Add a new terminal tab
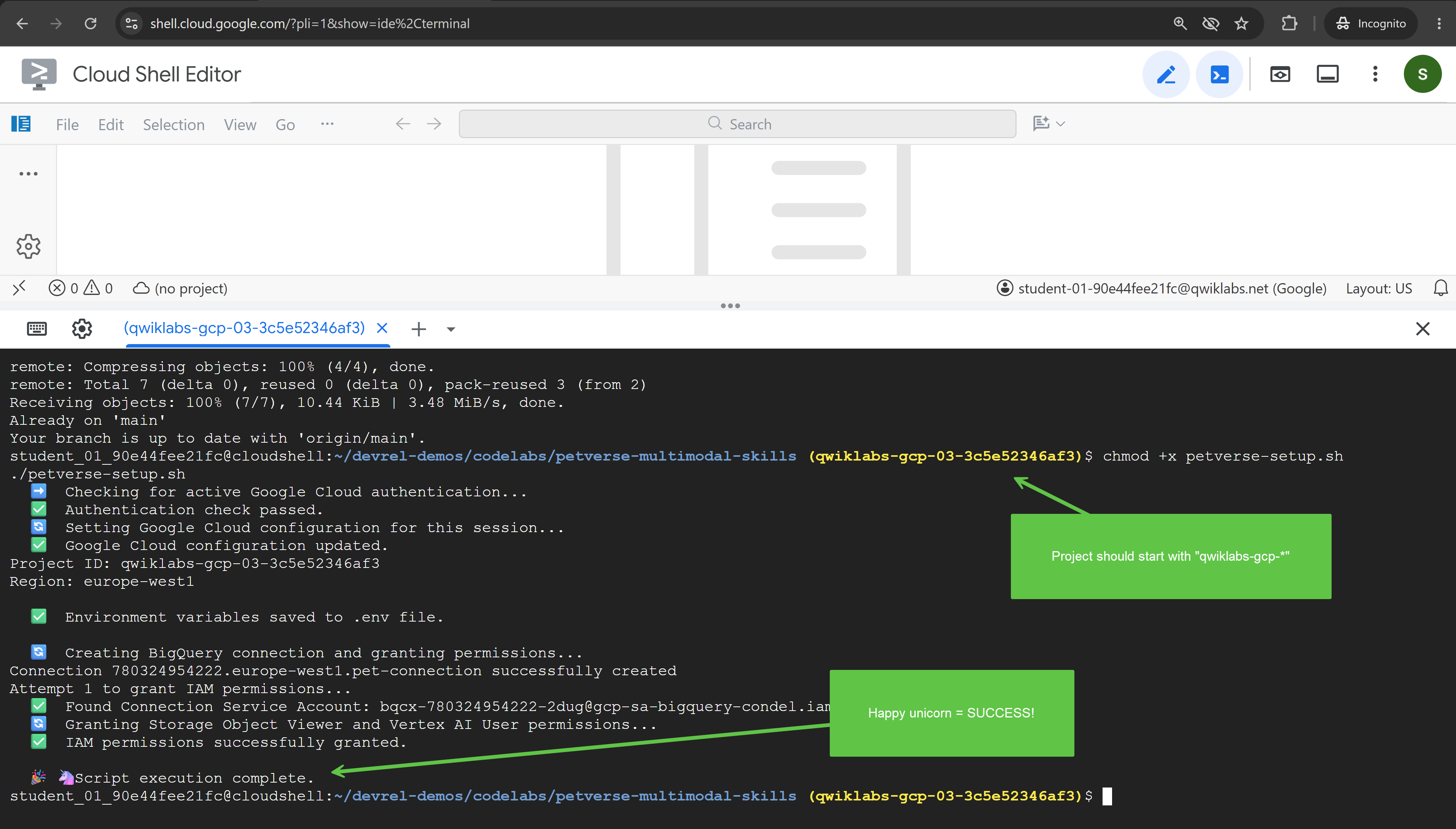Screen dimensions: 1456x829 [x=419, y=329]
